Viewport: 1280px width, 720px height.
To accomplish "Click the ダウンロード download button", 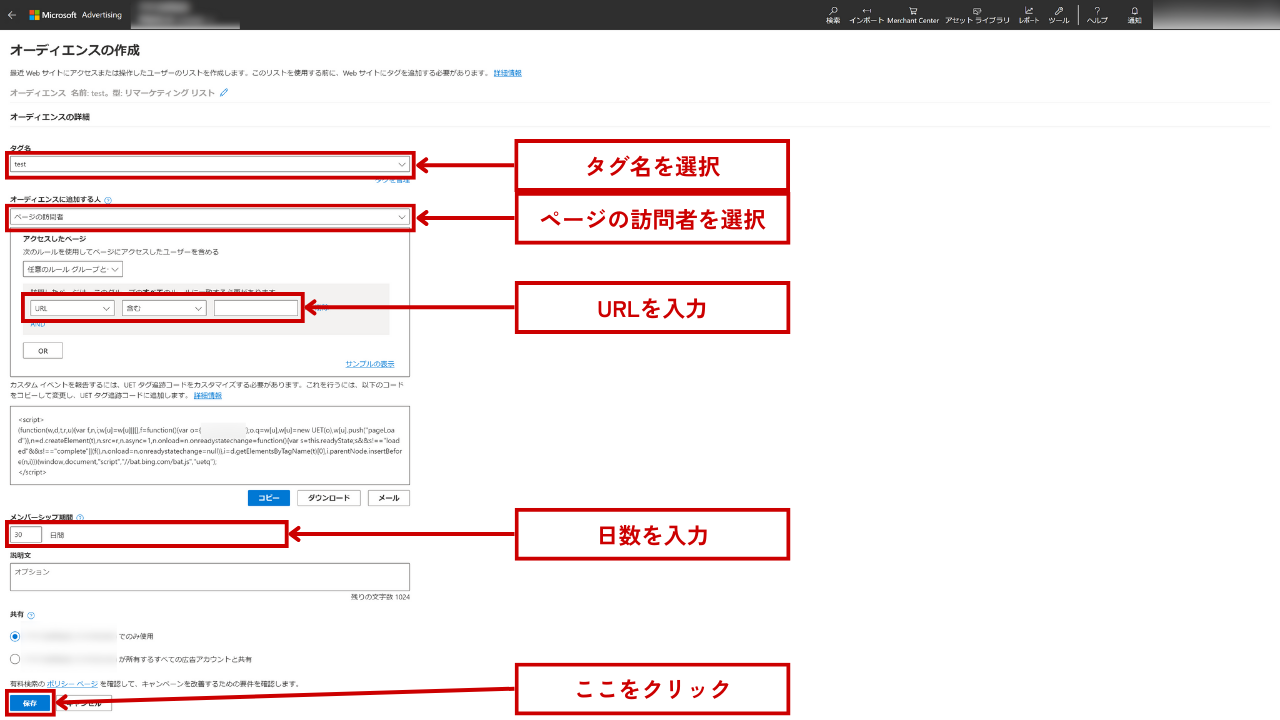I will click(329, 498).
